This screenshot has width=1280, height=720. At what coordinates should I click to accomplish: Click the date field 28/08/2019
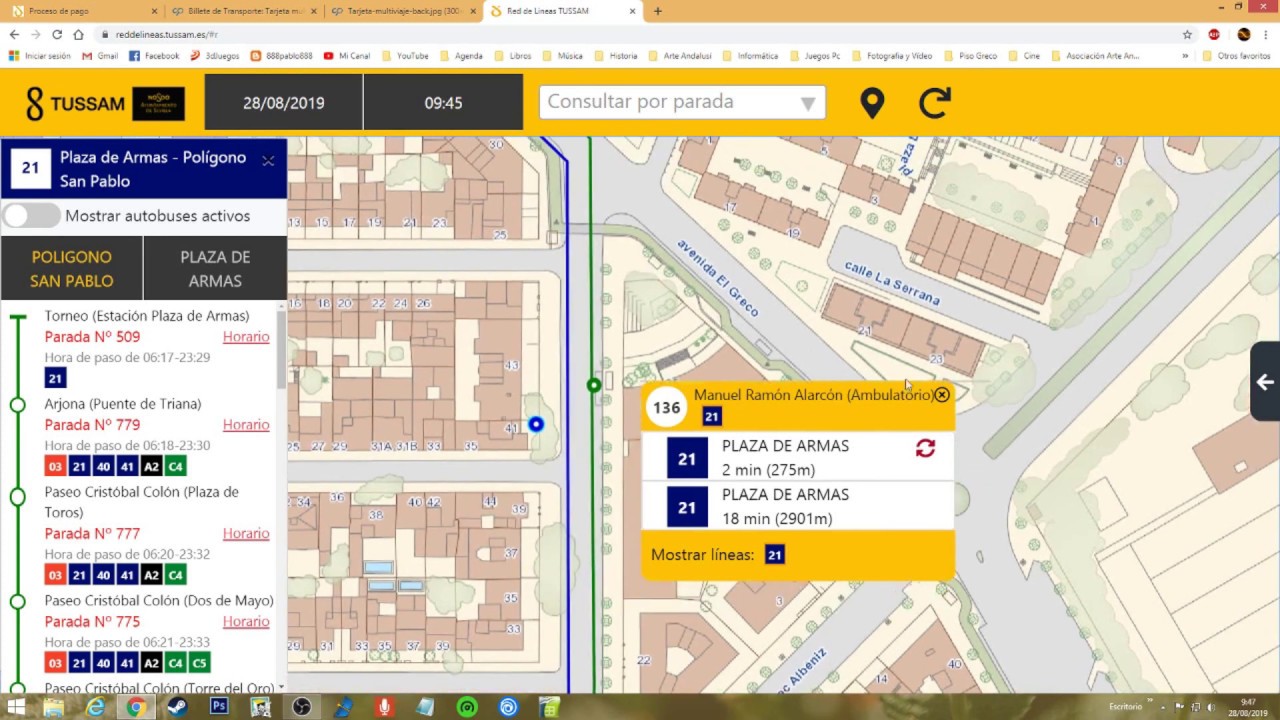[283, 102]
